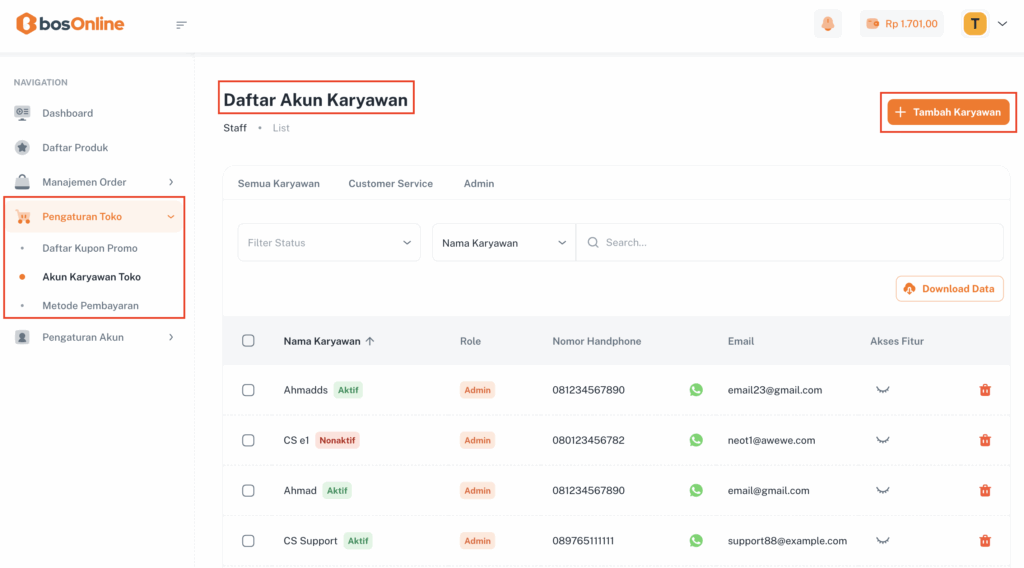The height and width of the screenshot is (568, 1024).
Task: Click the Download Data button
Action: pos(949,289)
